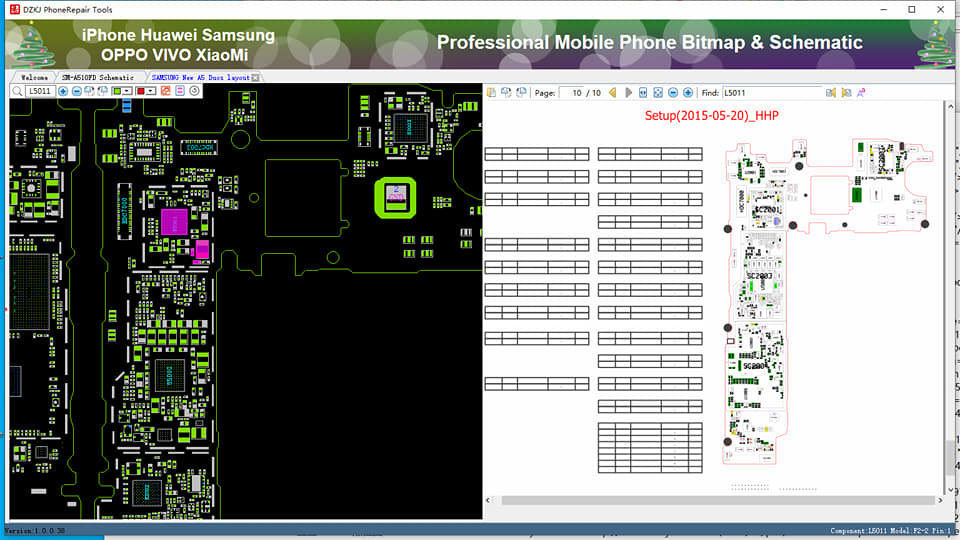Screen dimensions: 960x540
Task: Select SAMSUNG New A5 Duos layout tab
Action: click(200, 78)
